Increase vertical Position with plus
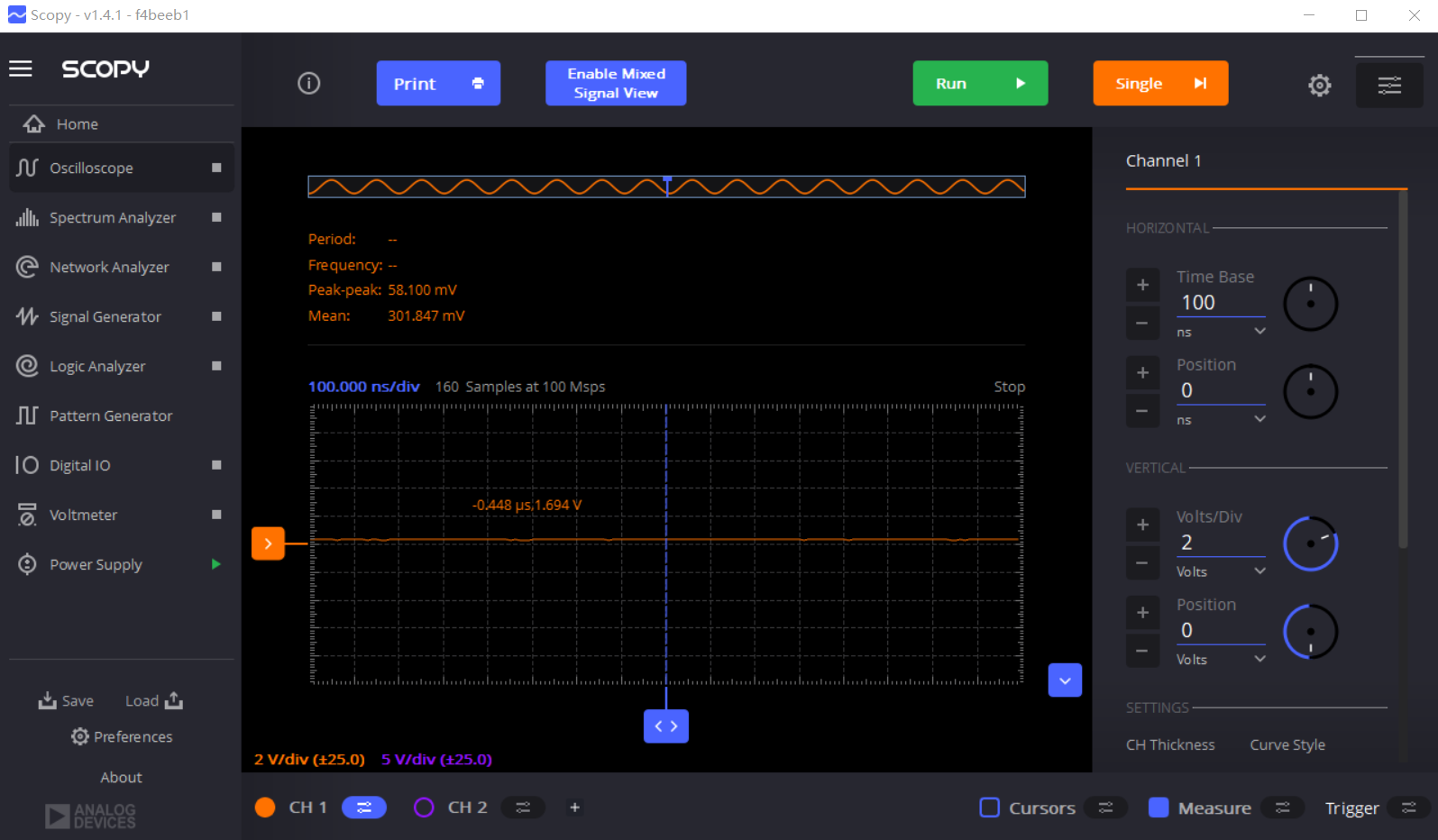1438x840 pixels. [x=1142, y=613]
